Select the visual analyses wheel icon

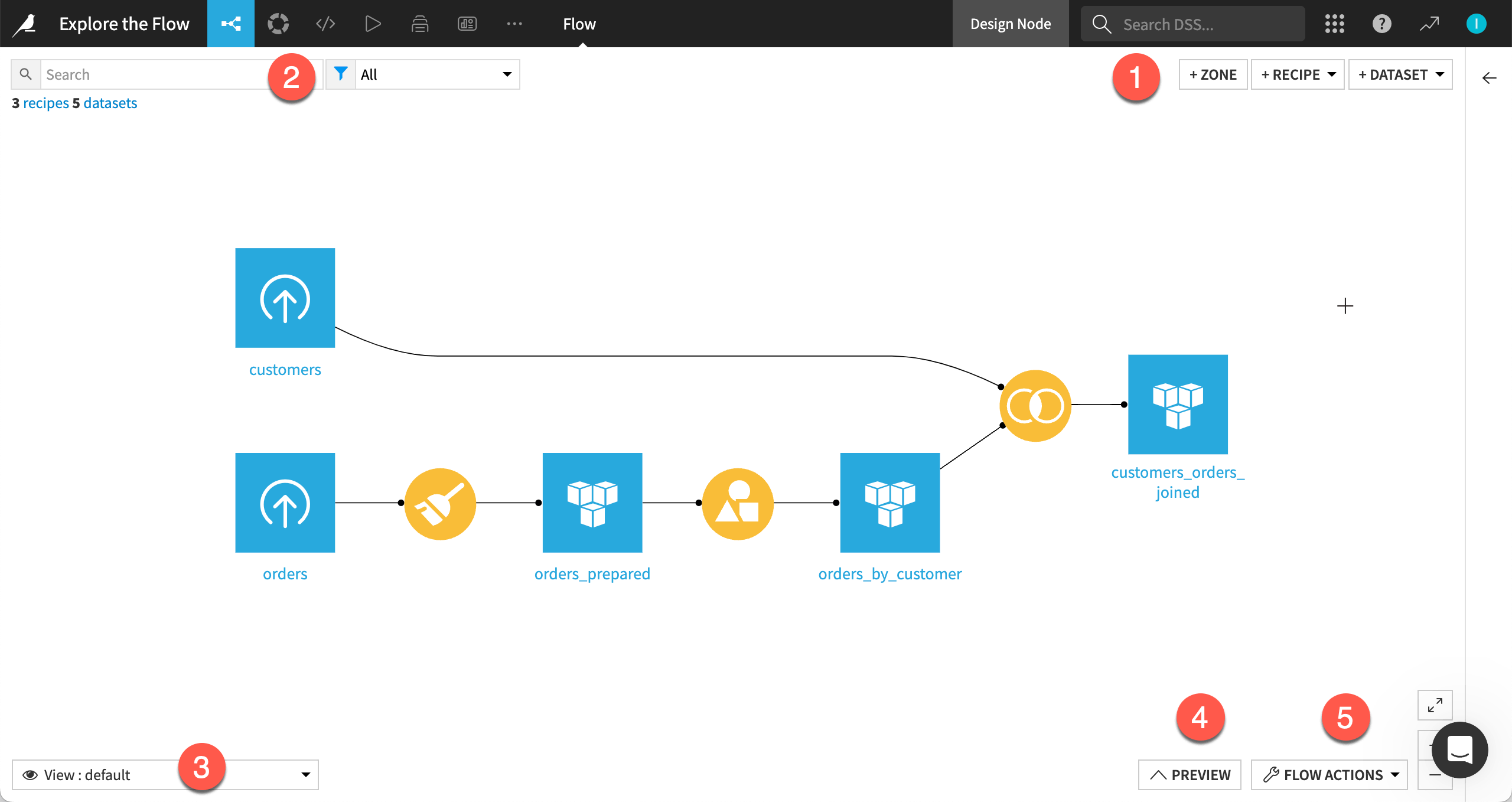click(x=278, y=24)
